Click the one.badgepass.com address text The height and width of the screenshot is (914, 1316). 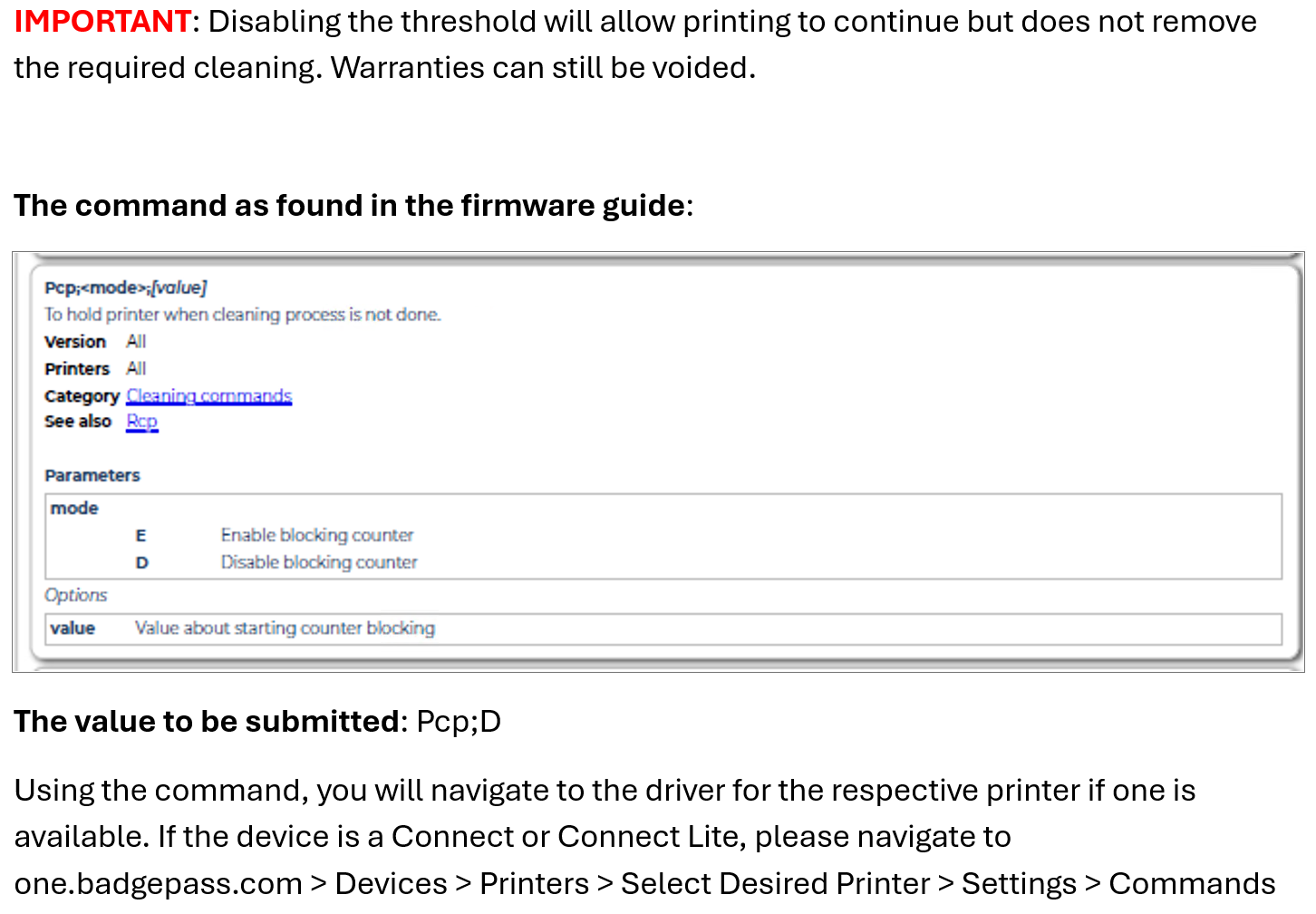(x=159, y=883)
